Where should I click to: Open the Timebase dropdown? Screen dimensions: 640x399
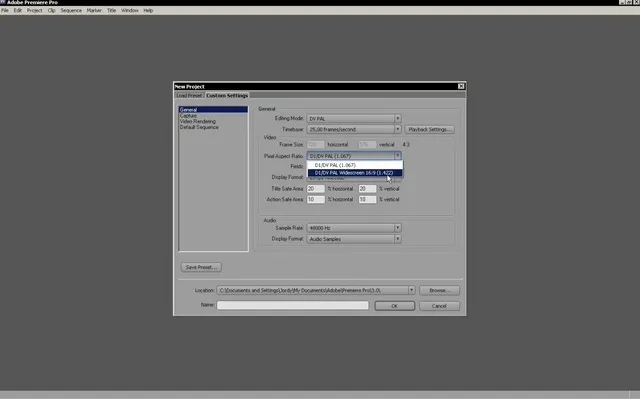pyautogui.click(x=354, y=129)
